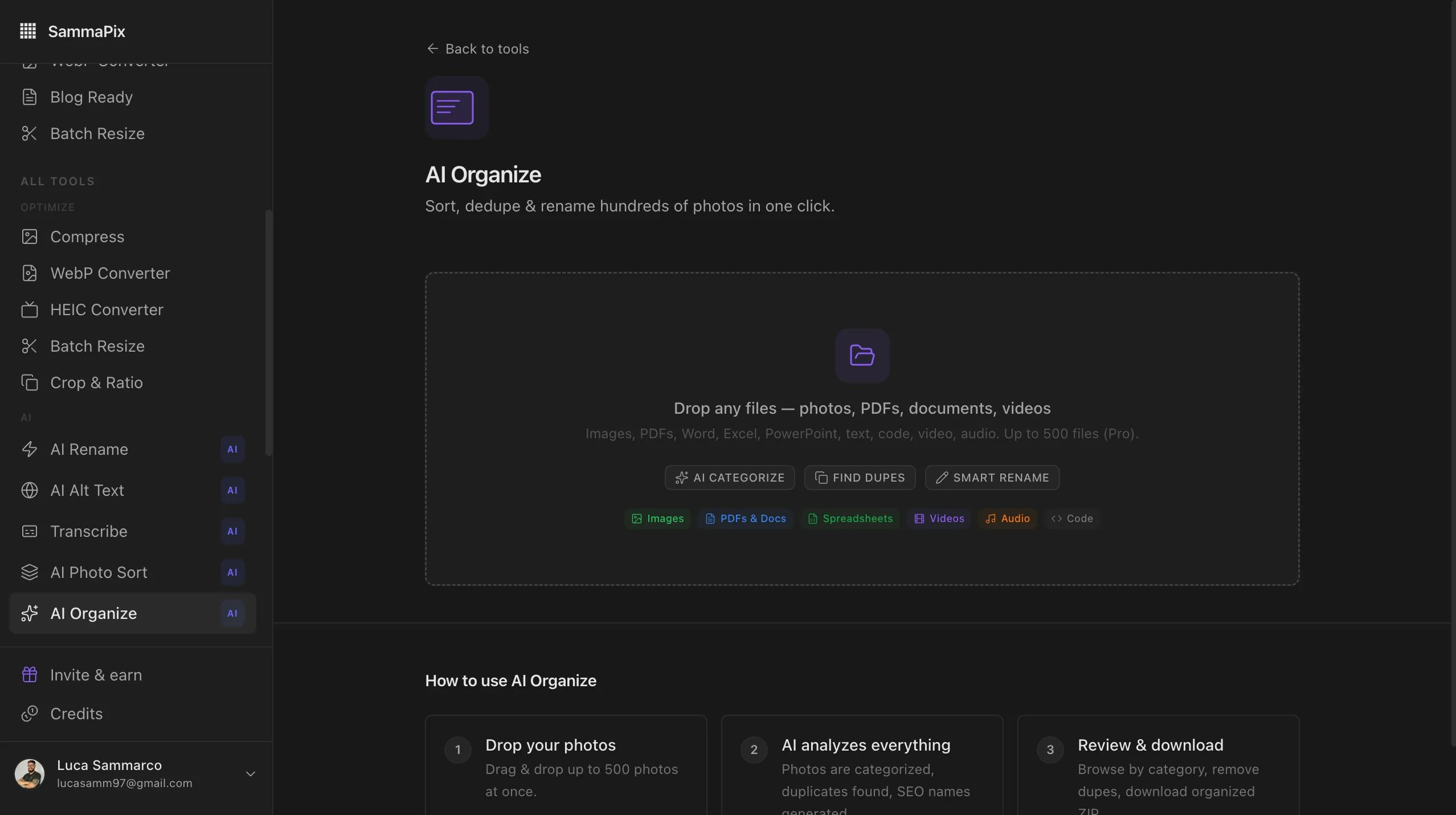Image resolution: width=1456 pixels, height=815 pixels.
Task: Click the folder icon in drop zone
Action: tap(862, 355)
